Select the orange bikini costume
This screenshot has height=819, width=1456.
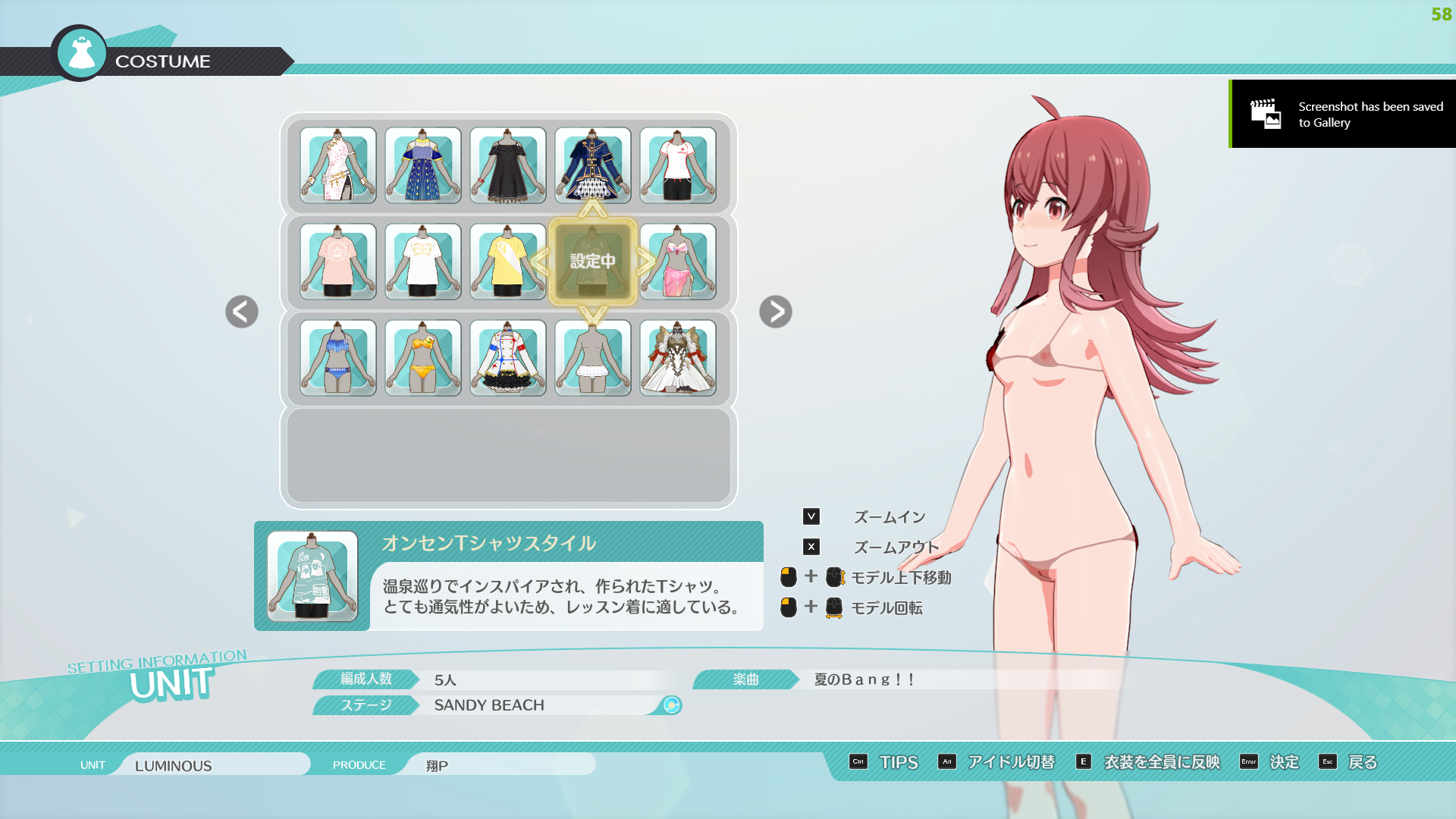pos(423,358)
